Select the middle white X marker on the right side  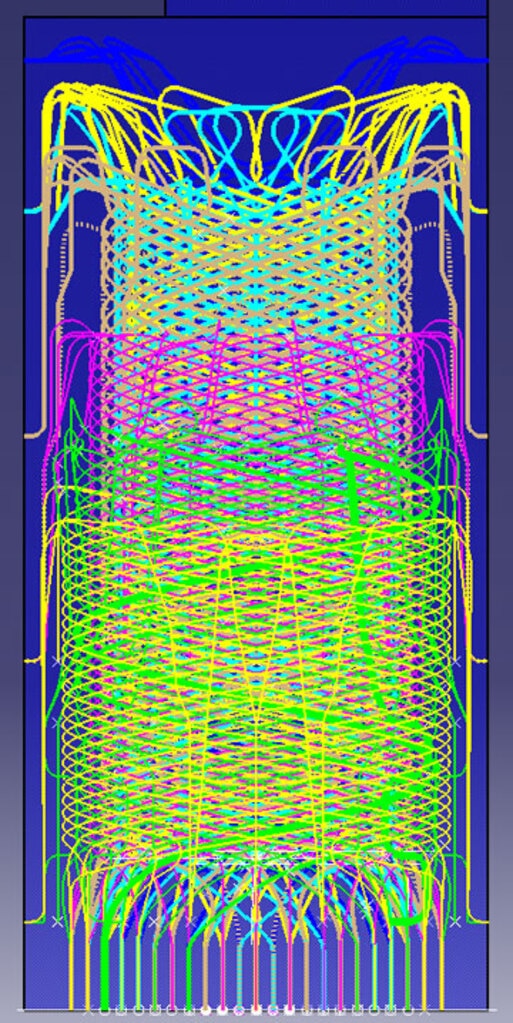point(456,723)
